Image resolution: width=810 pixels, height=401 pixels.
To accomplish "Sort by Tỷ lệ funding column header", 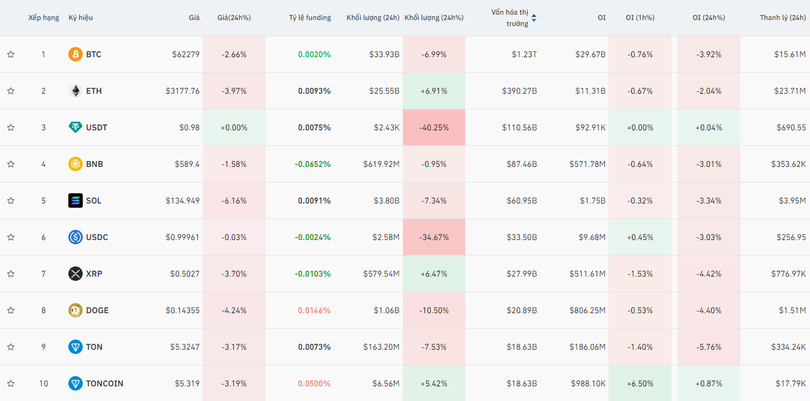I will click(x=309, y=18).
